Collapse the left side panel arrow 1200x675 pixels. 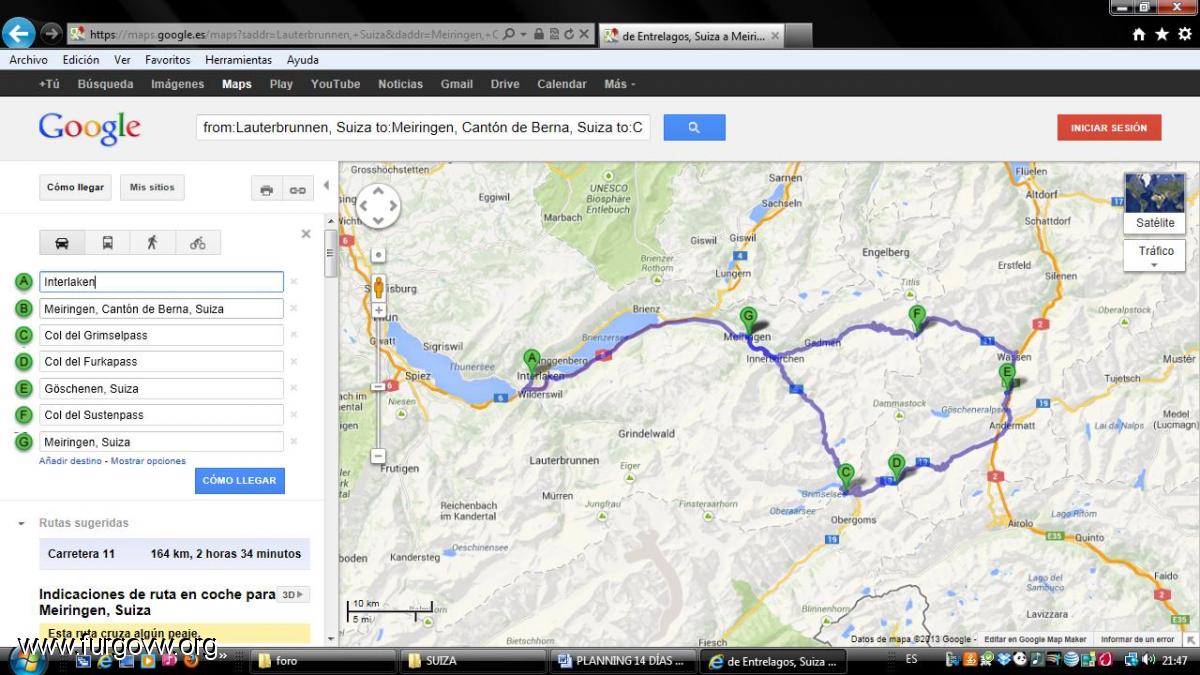tap(326, 186)
